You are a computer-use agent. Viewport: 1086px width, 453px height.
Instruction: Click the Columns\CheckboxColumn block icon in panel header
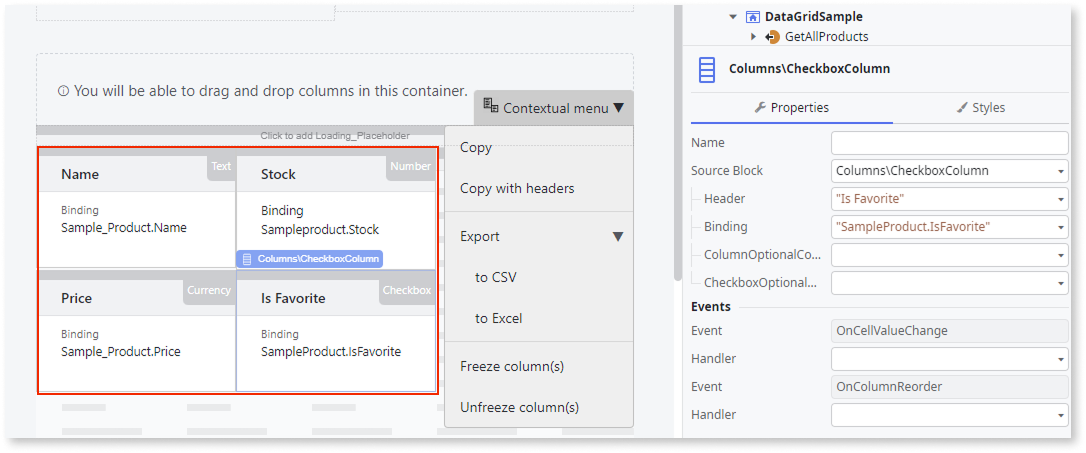coord(706,71)
